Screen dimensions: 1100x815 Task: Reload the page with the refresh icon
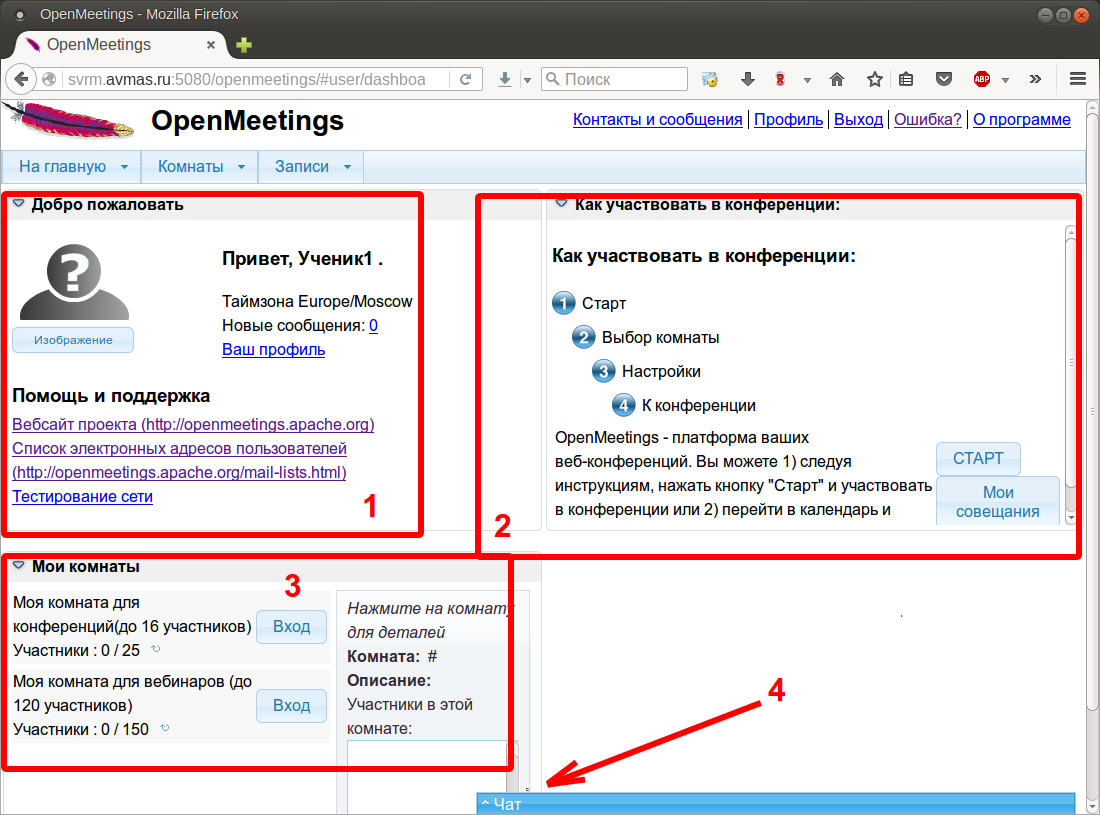(x=465, y=79)
